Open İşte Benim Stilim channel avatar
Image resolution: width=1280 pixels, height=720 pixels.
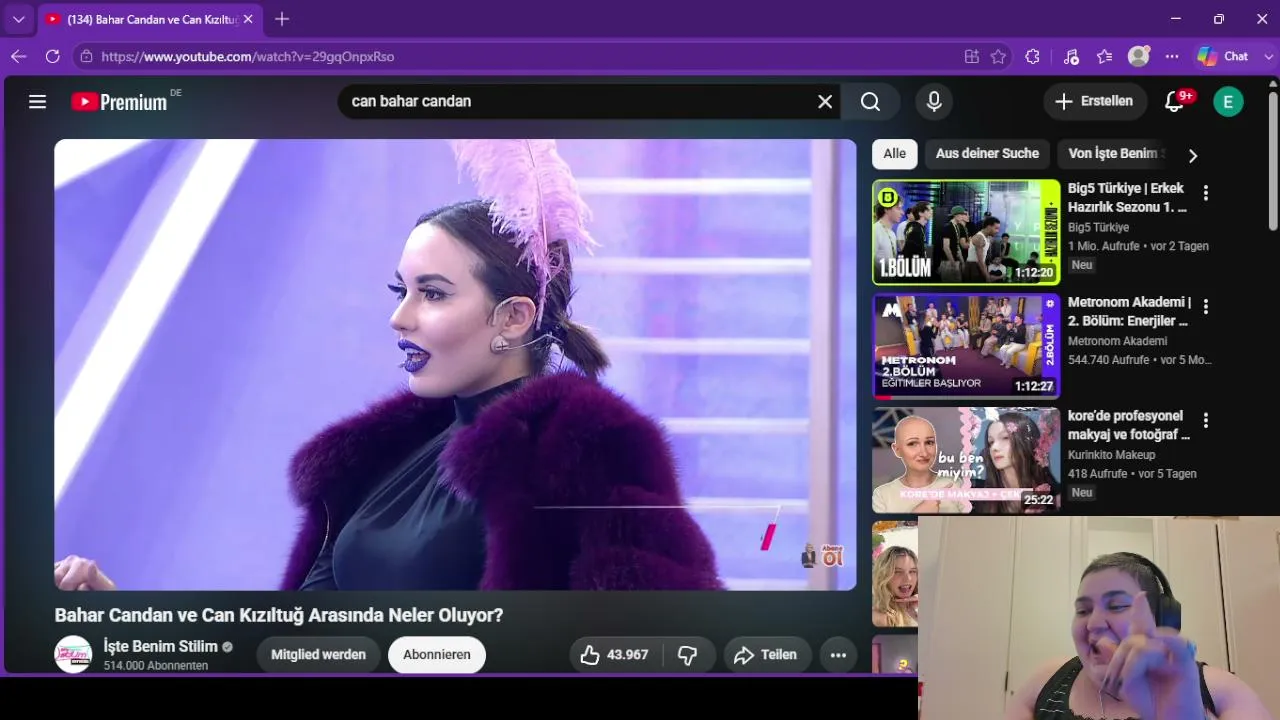pyautogui.click(x=73, y=655)
